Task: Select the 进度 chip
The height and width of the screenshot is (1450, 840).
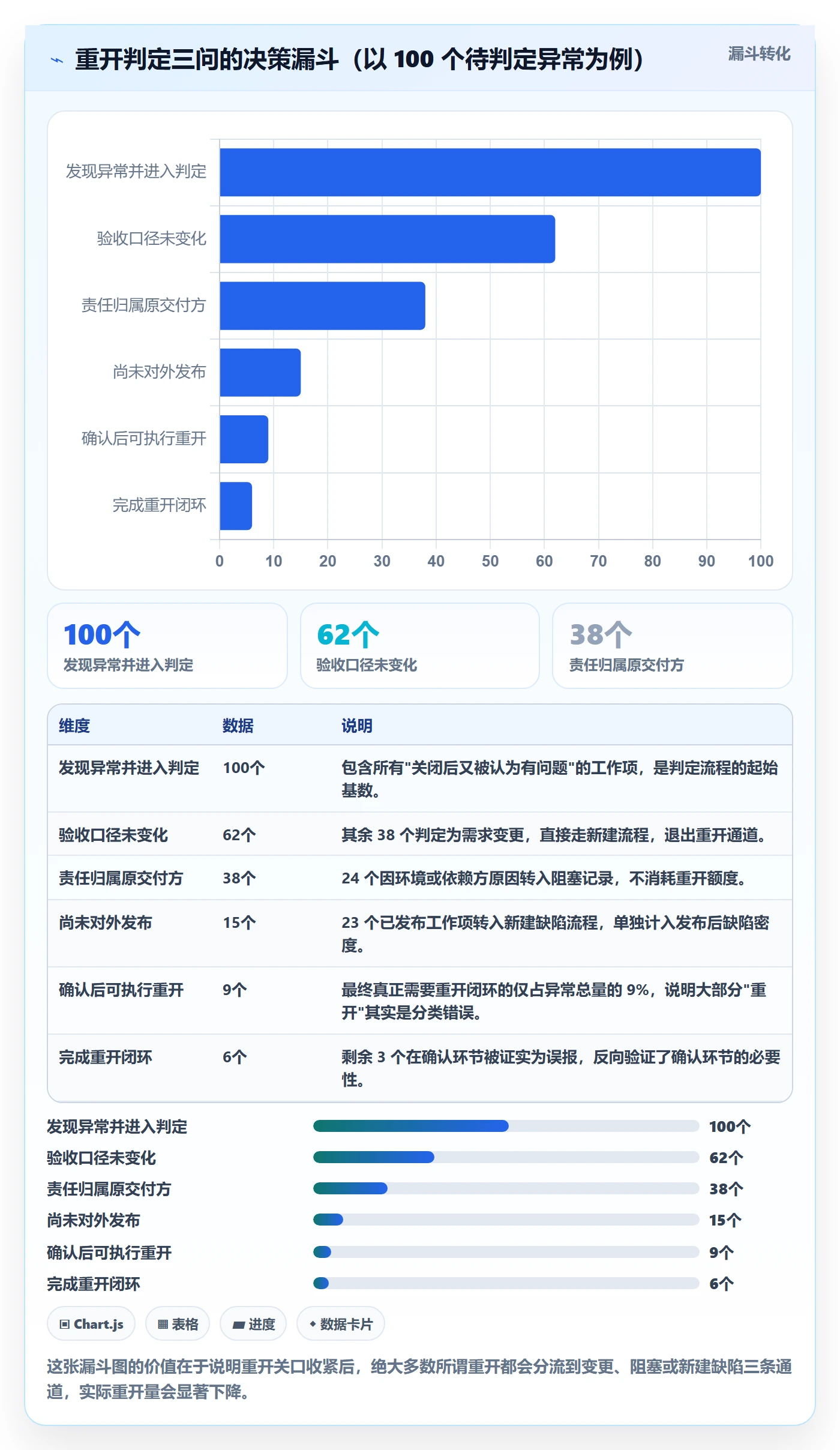Action: (253, 1323)
